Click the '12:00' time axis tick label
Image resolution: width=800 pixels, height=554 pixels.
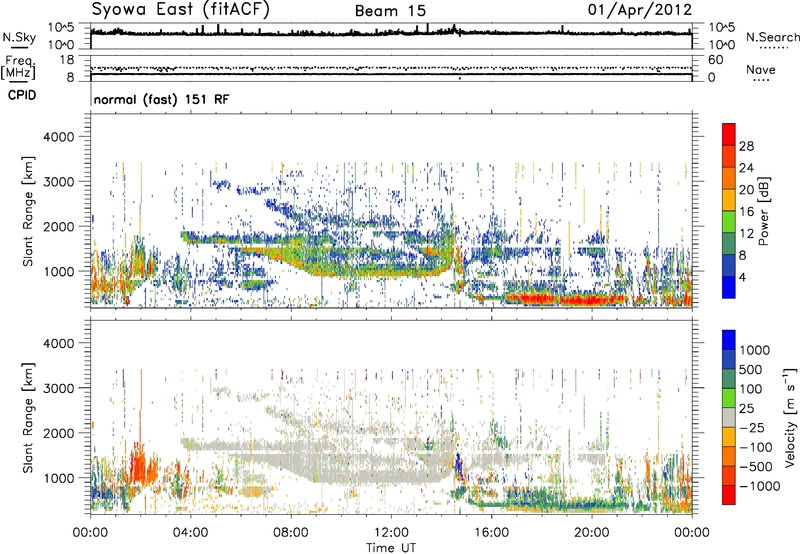[391, 533]
